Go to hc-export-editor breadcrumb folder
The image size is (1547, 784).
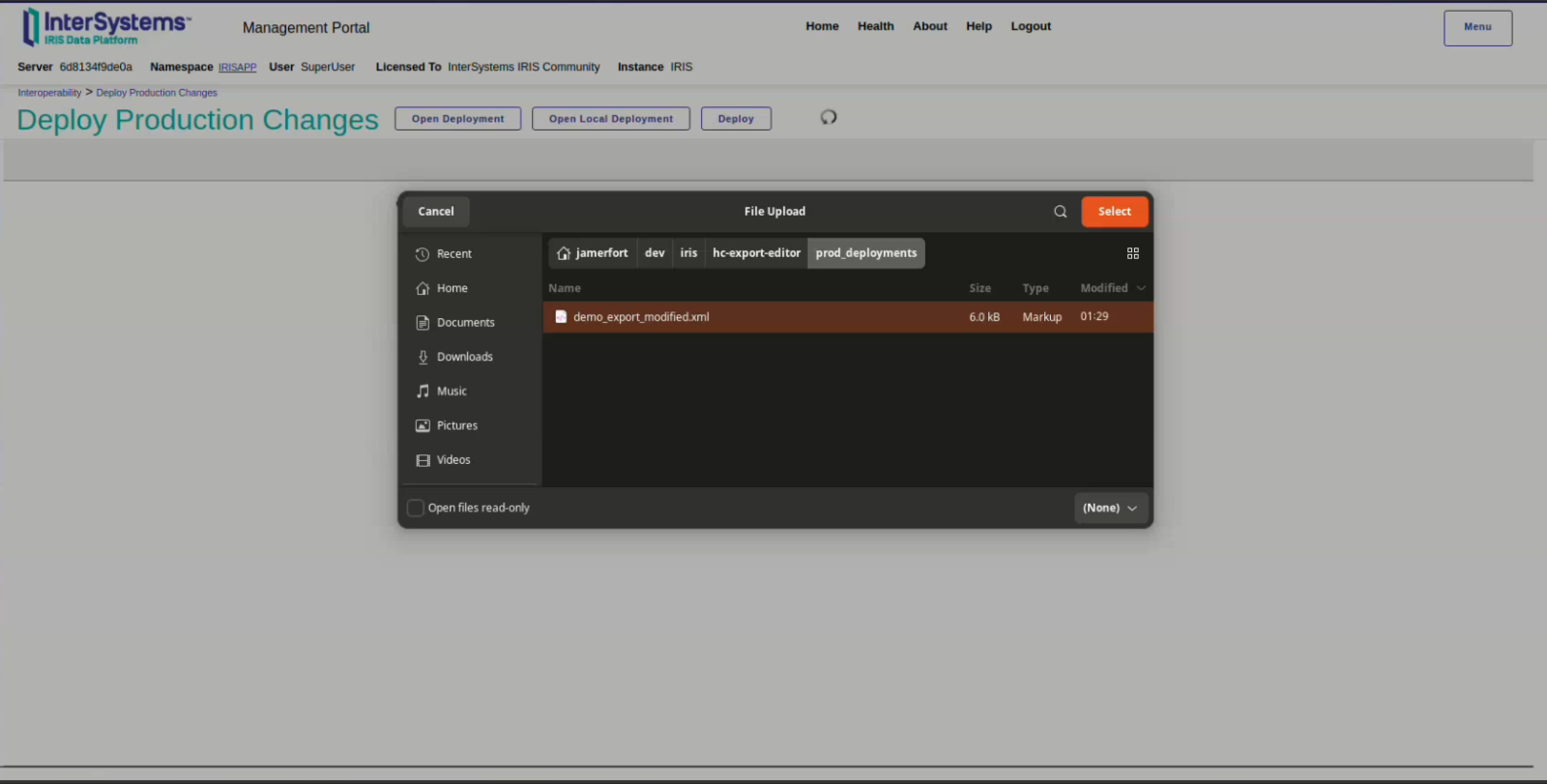[756, 253]
